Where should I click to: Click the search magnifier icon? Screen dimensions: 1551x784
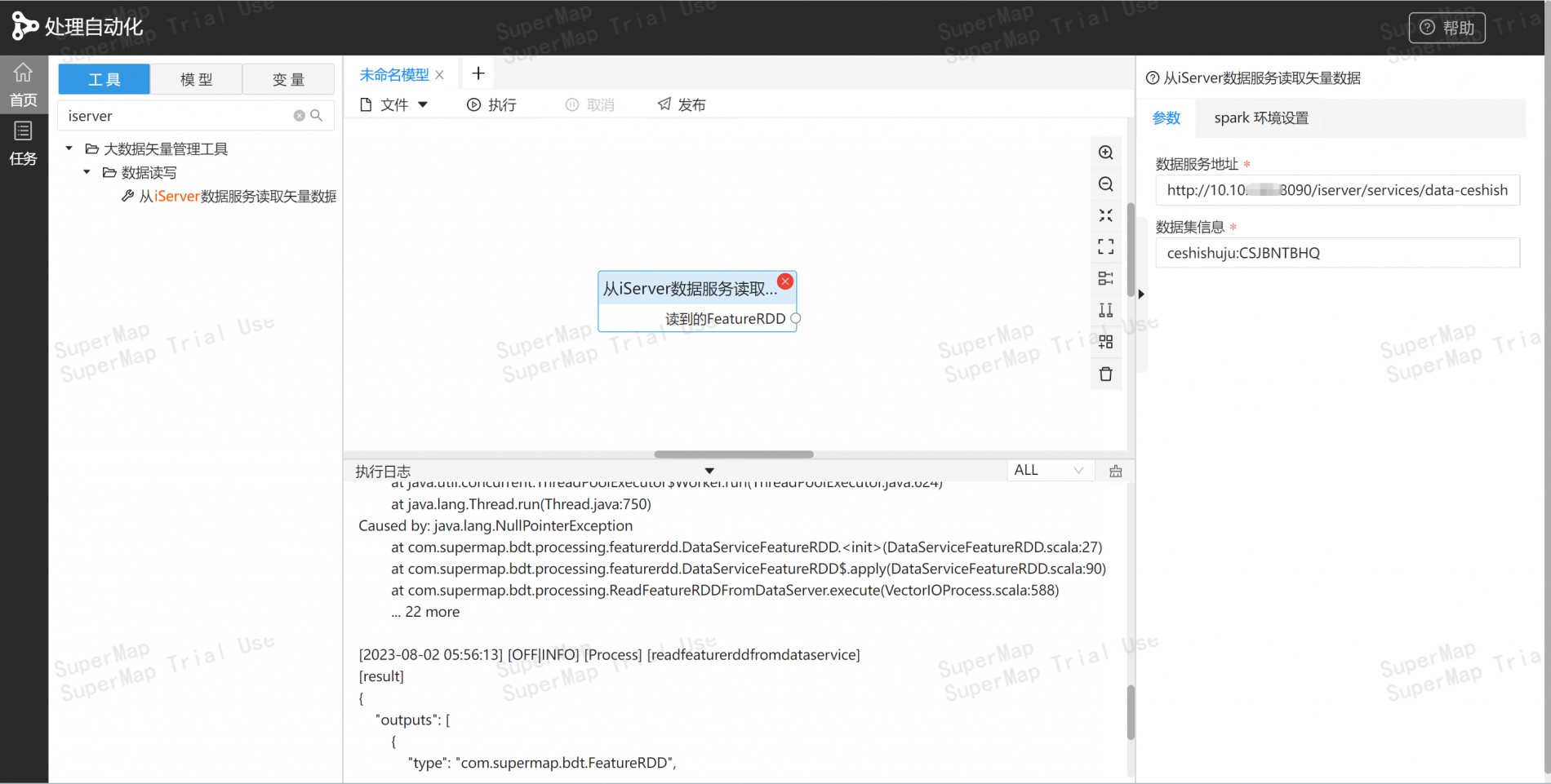(317, 116)
